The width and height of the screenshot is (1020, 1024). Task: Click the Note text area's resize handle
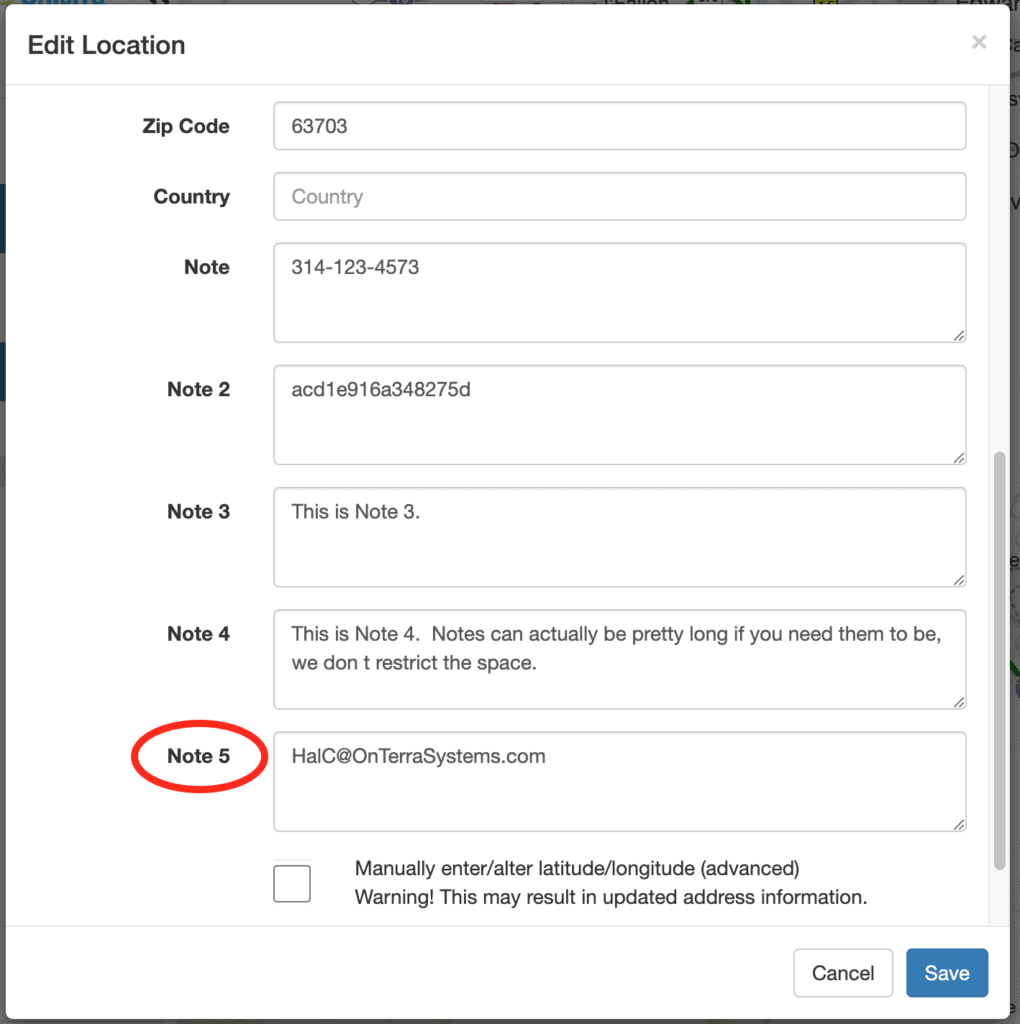point(959,336)
